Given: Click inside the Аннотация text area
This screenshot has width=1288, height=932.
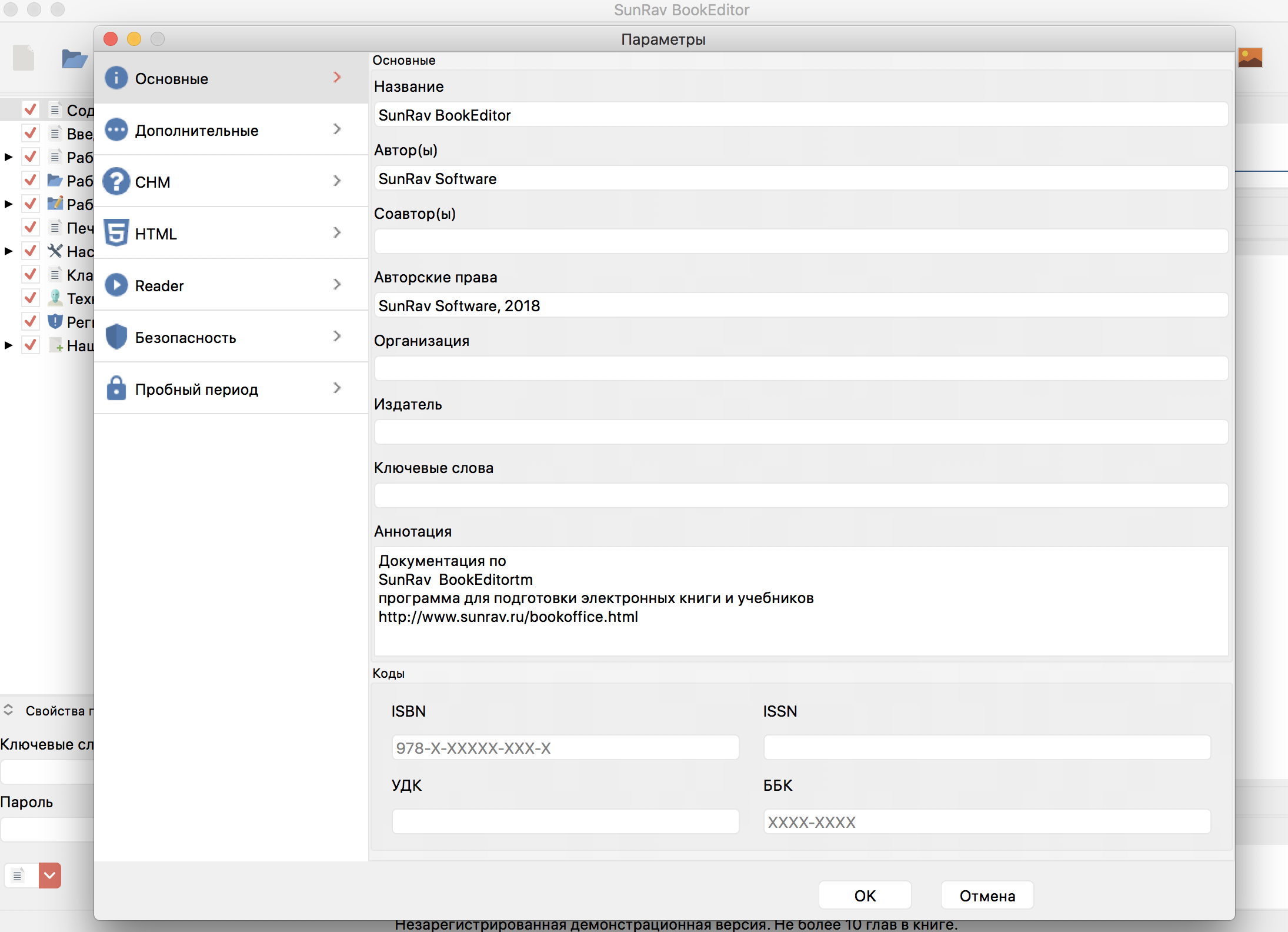Looking at the screenshot, I should [801, 601].
